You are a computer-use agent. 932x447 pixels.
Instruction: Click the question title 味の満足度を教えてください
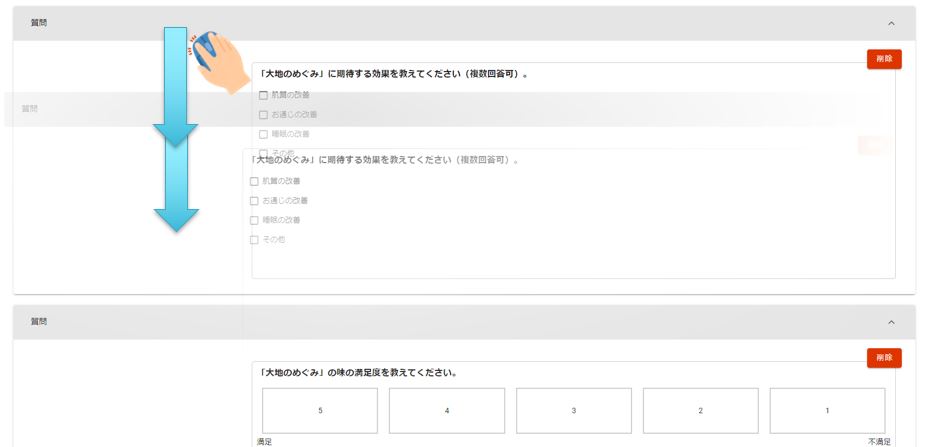pyautogui.click(x=358, y=373)
